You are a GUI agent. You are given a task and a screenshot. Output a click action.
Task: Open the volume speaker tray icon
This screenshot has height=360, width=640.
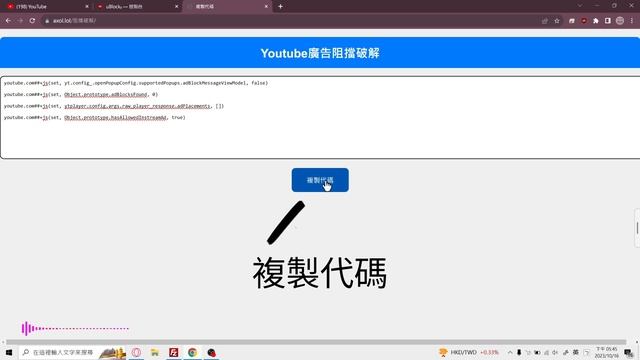556,352
